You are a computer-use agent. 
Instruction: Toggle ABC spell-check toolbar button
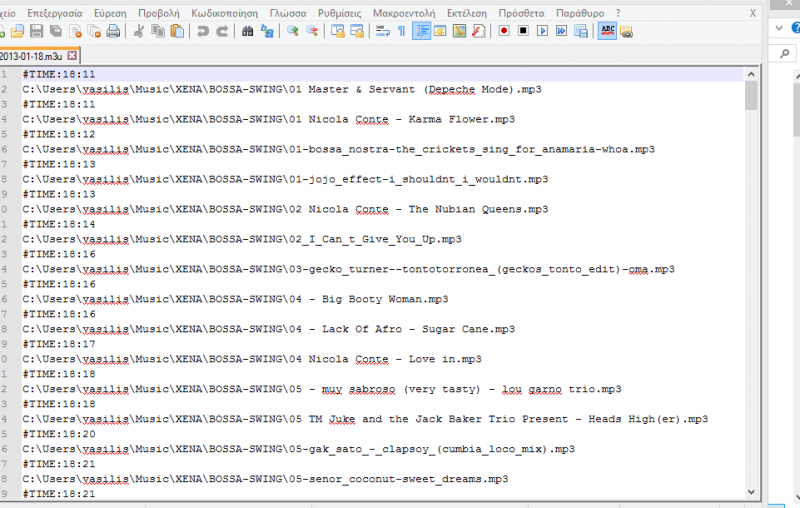[x=607, y=32]
